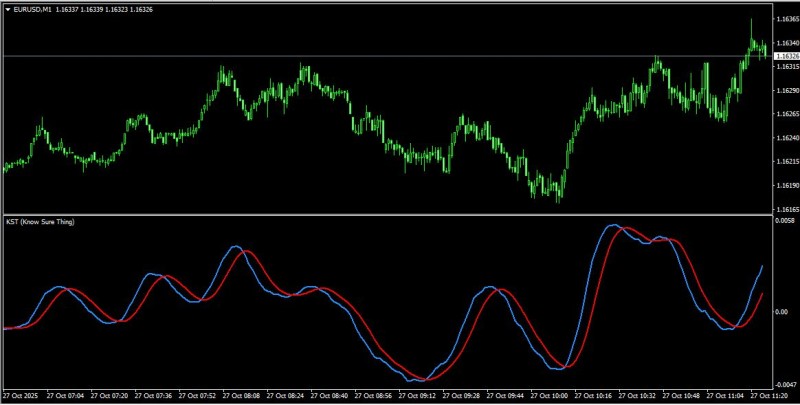This screenshot has width=800, height=405.
Task: Click the 27 Oct 08:08 time label
Action: (x=241, y=396)
